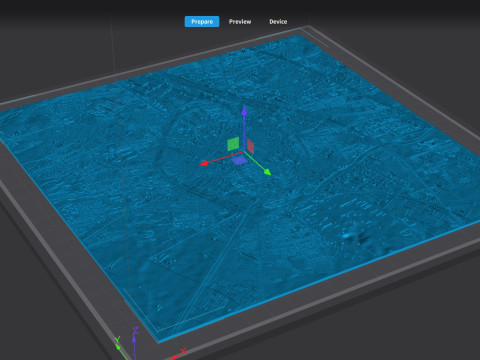Select the purple plane handle on the gizmo
Screen dimensions: 480x360
(240, 161)
